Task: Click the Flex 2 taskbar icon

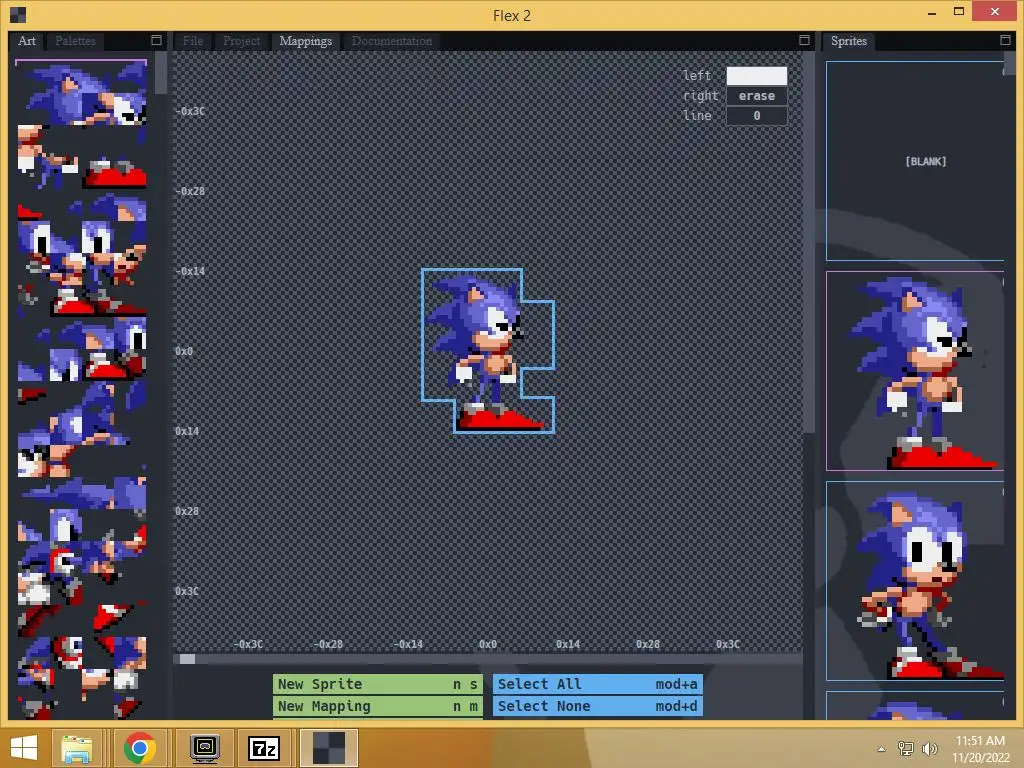Action: 328,748
